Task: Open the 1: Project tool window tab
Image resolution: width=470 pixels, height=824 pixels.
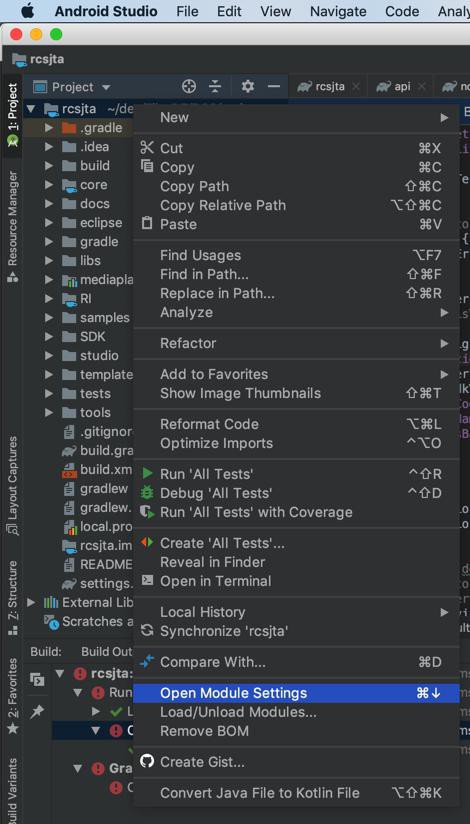Action: click(12, 115)
